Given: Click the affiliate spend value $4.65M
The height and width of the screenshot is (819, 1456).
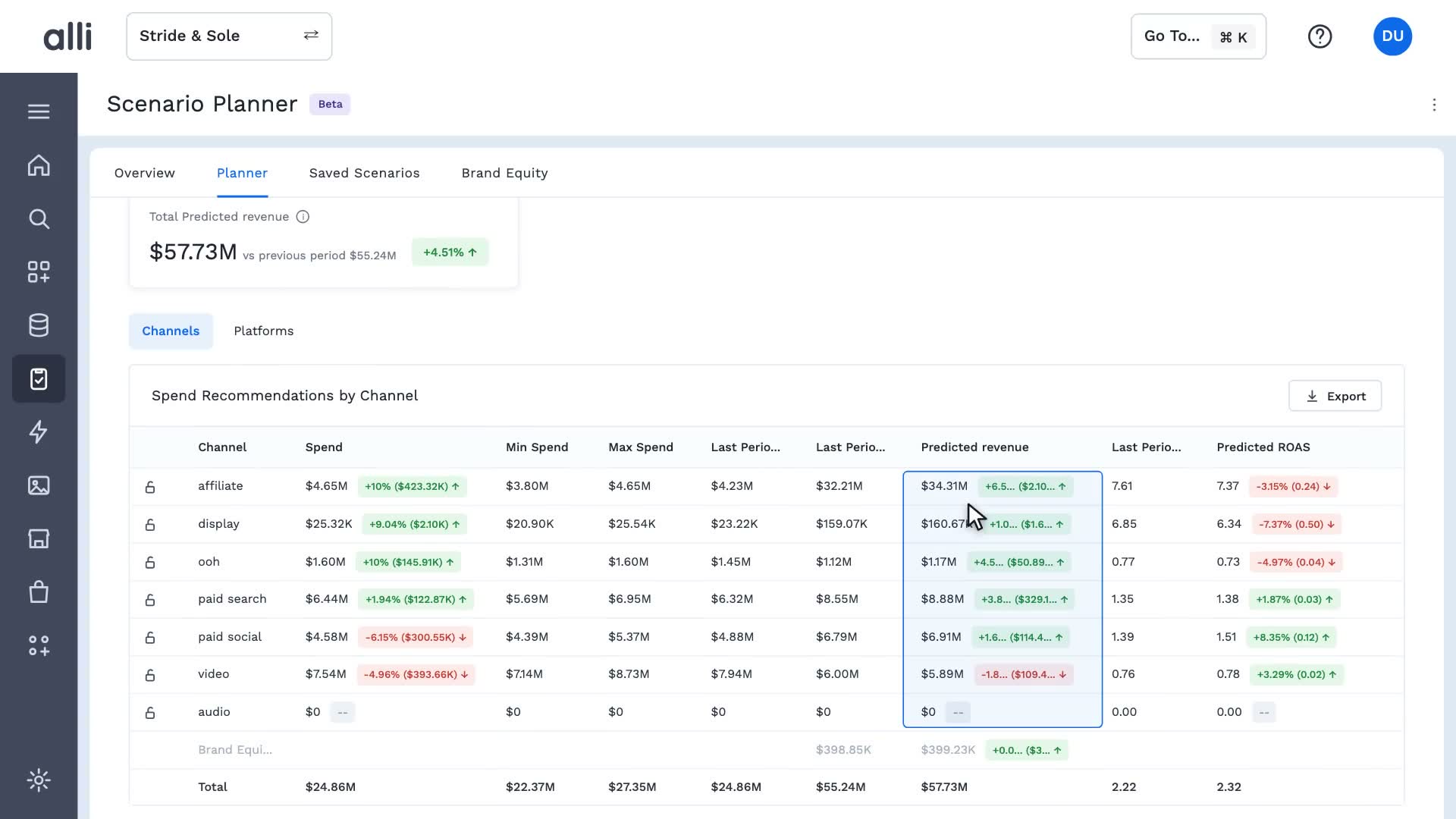Looking at the screenshot, I should point(326,486).
